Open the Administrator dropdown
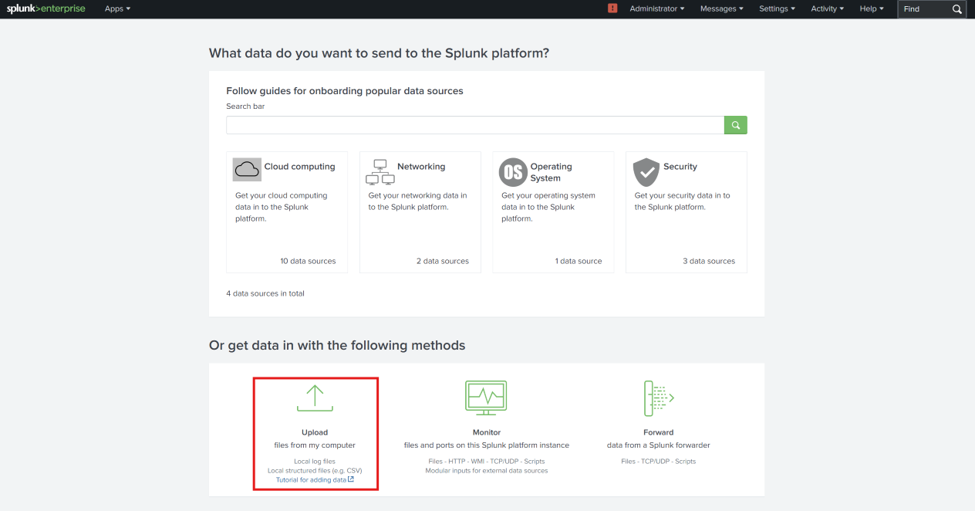The image size is (975, 511). [x=657, y=9]
